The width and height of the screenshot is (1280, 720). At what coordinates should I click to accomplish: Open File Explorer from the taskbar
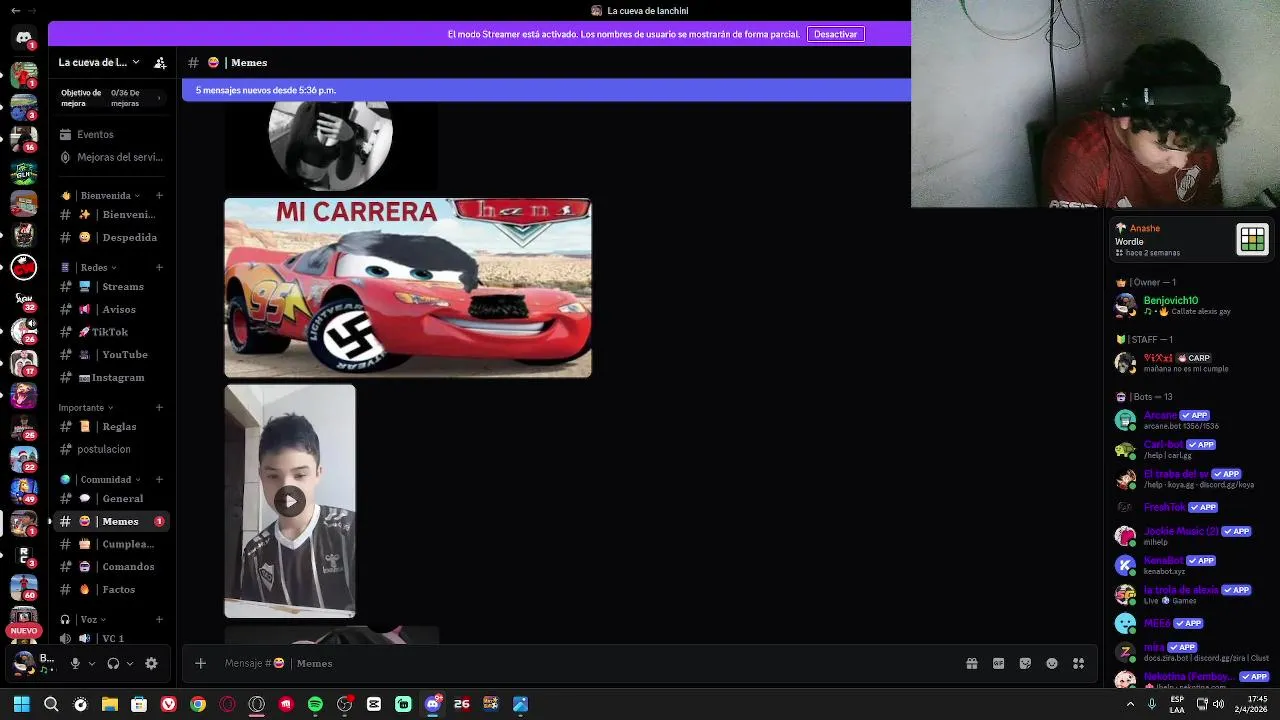coord(110,704)
